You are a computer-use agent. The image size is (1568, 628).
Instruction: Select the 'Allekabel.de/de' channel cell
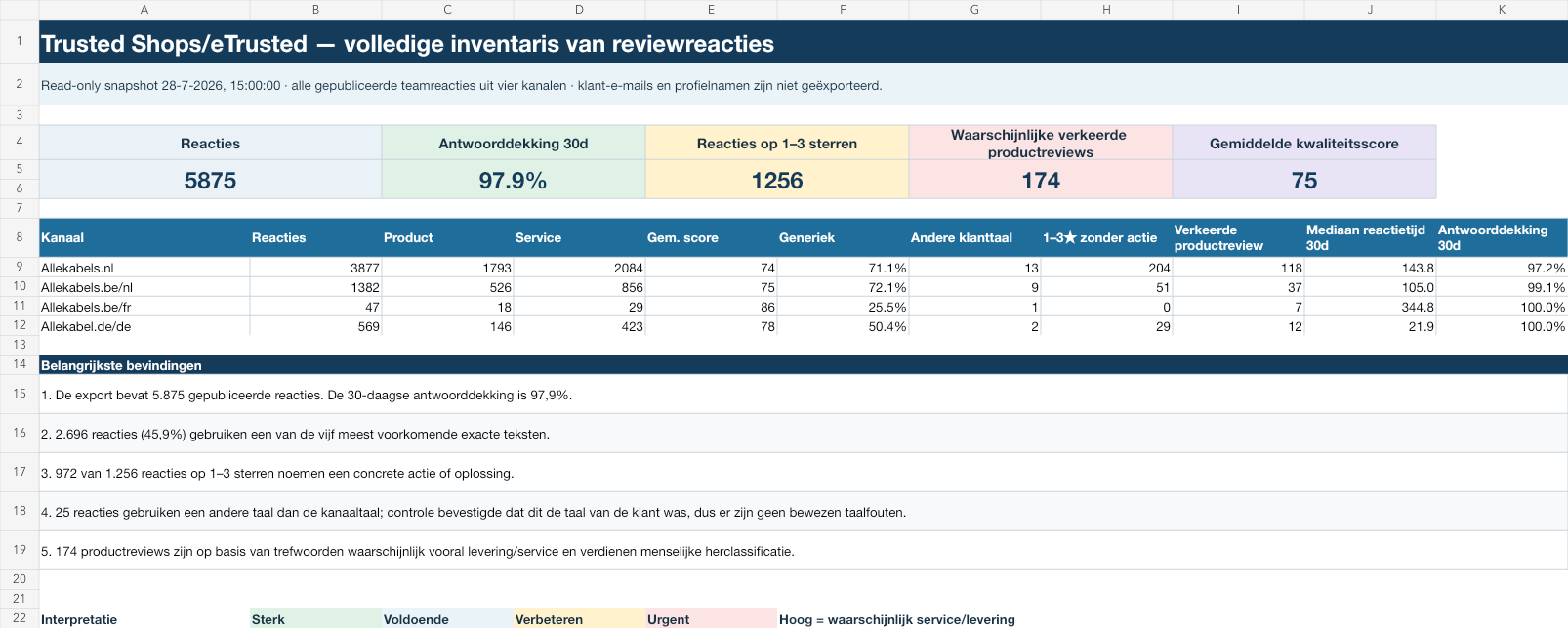144,326
